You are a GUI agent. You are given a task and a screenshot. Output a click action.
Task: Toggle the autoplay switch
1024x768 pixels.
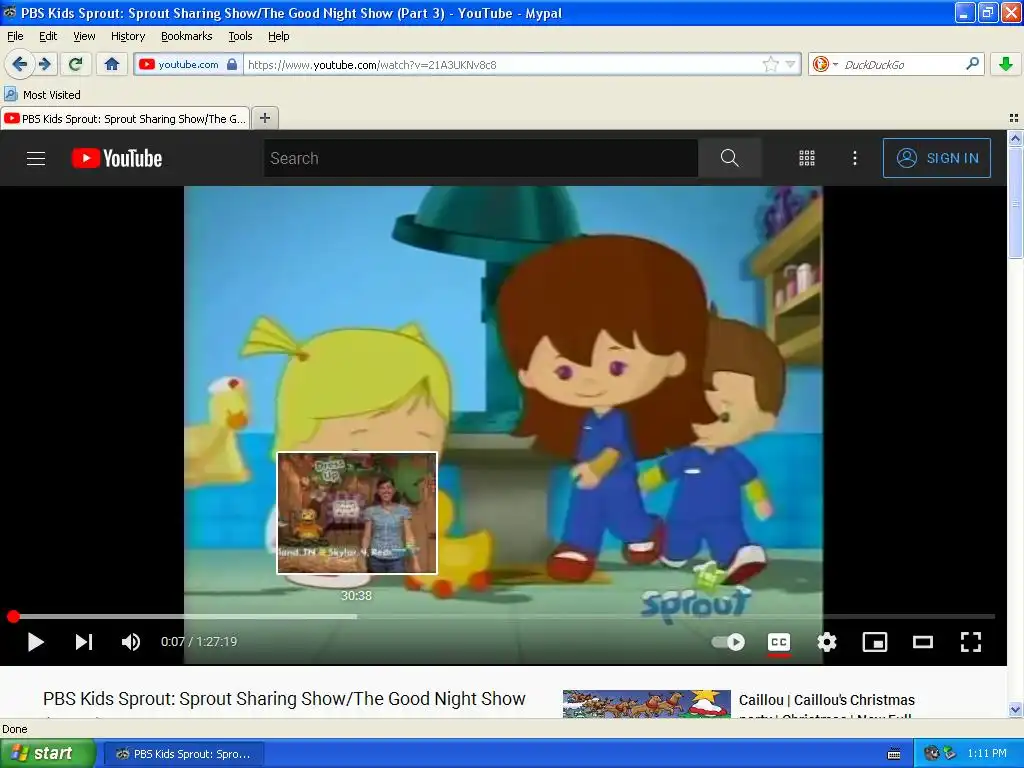(728, 642)
